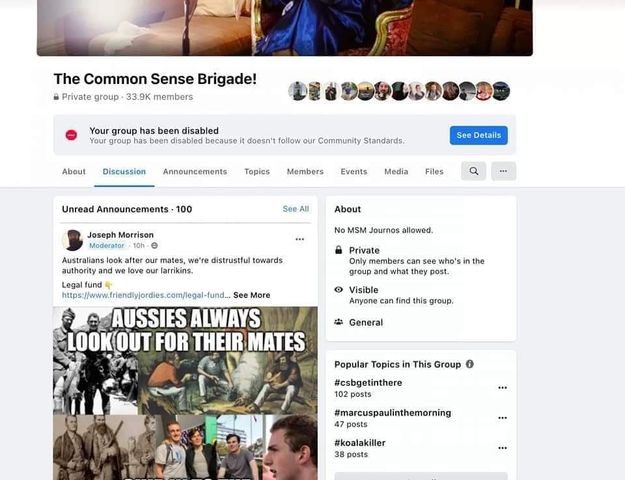This screenshot has width=625, height=480.
Task: Open the friendlyjordies legal-fund link
Action: 146,295
